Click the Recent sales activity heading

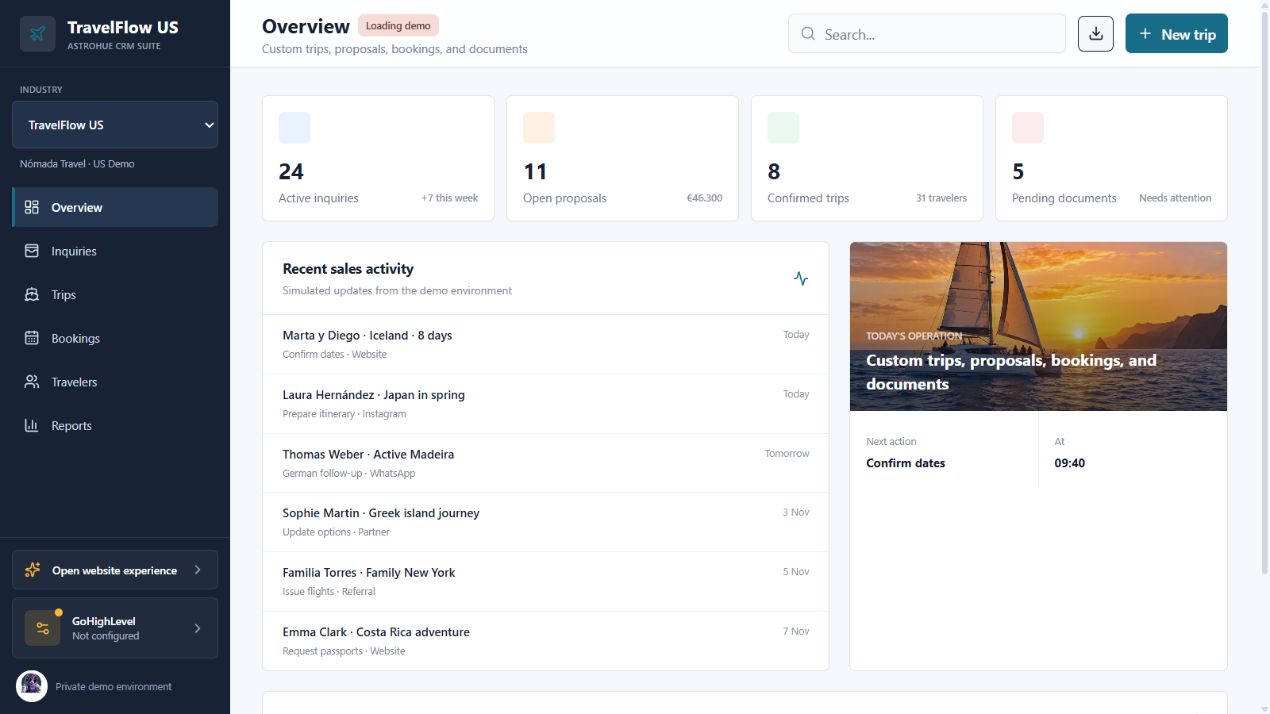(x=348, y=269)
